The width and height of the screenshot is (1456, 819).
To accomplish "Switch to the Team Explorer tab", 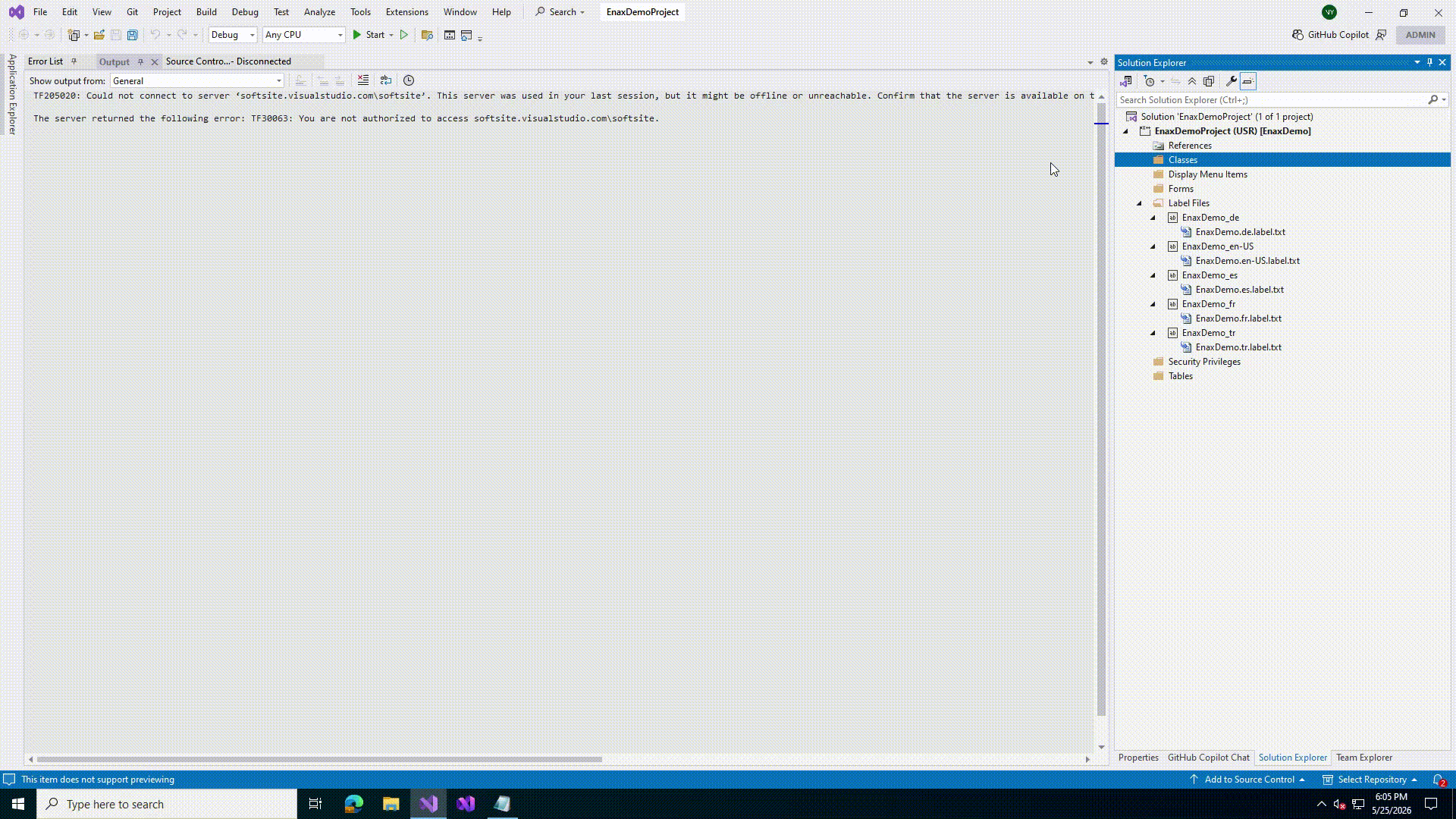I will click(1363, 758).
